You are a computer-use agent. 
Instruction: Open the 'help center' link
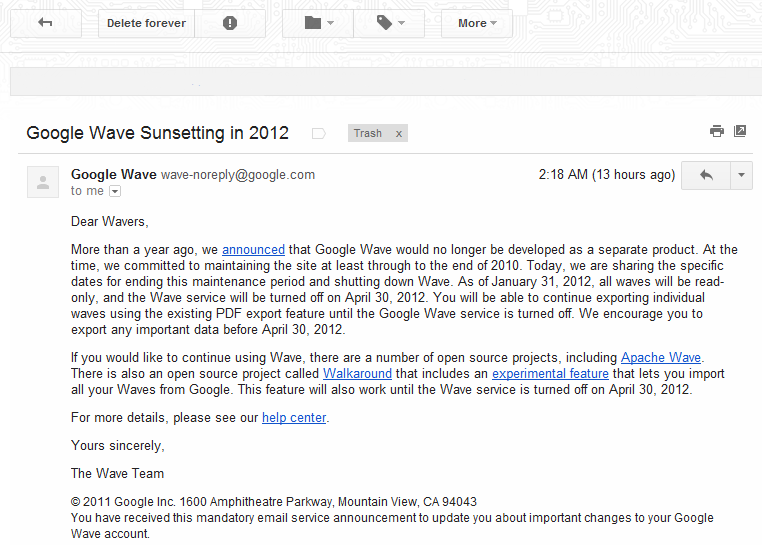click(x=294, y=418)
